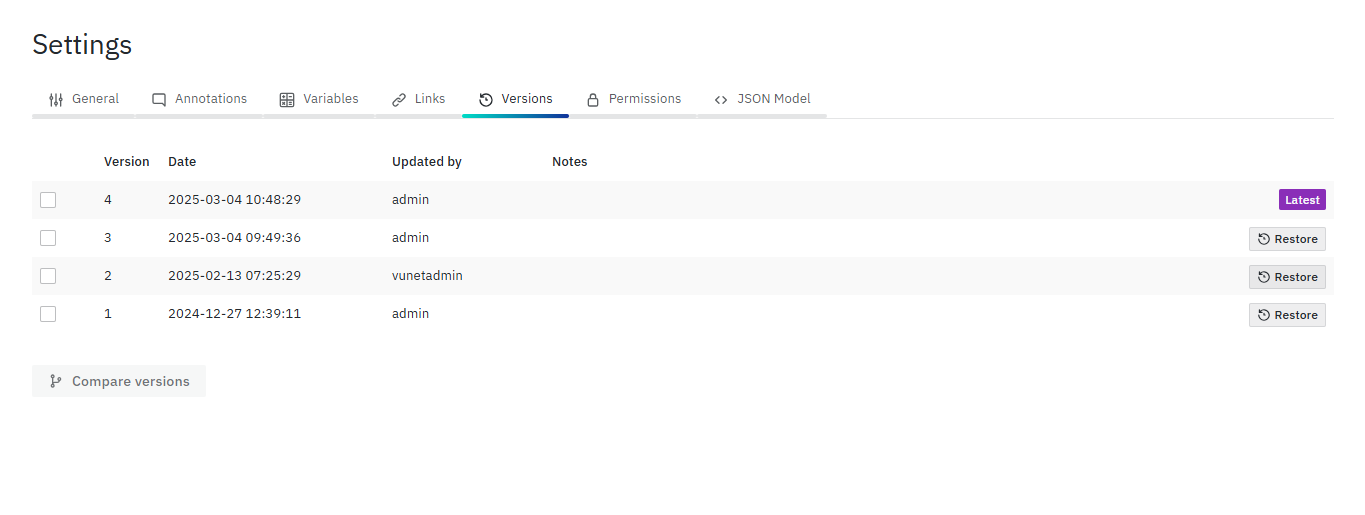Select the checkbox for version 4

(48, 200)
